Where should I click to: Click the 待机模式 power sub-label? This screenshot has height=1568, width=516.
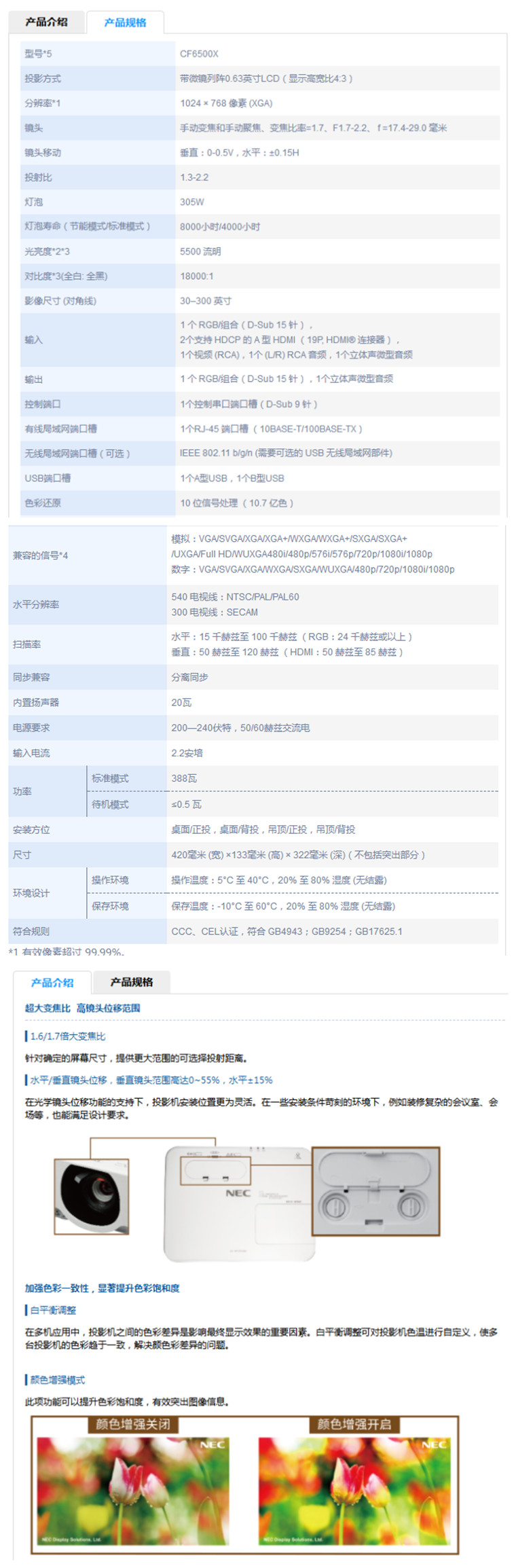110,804
